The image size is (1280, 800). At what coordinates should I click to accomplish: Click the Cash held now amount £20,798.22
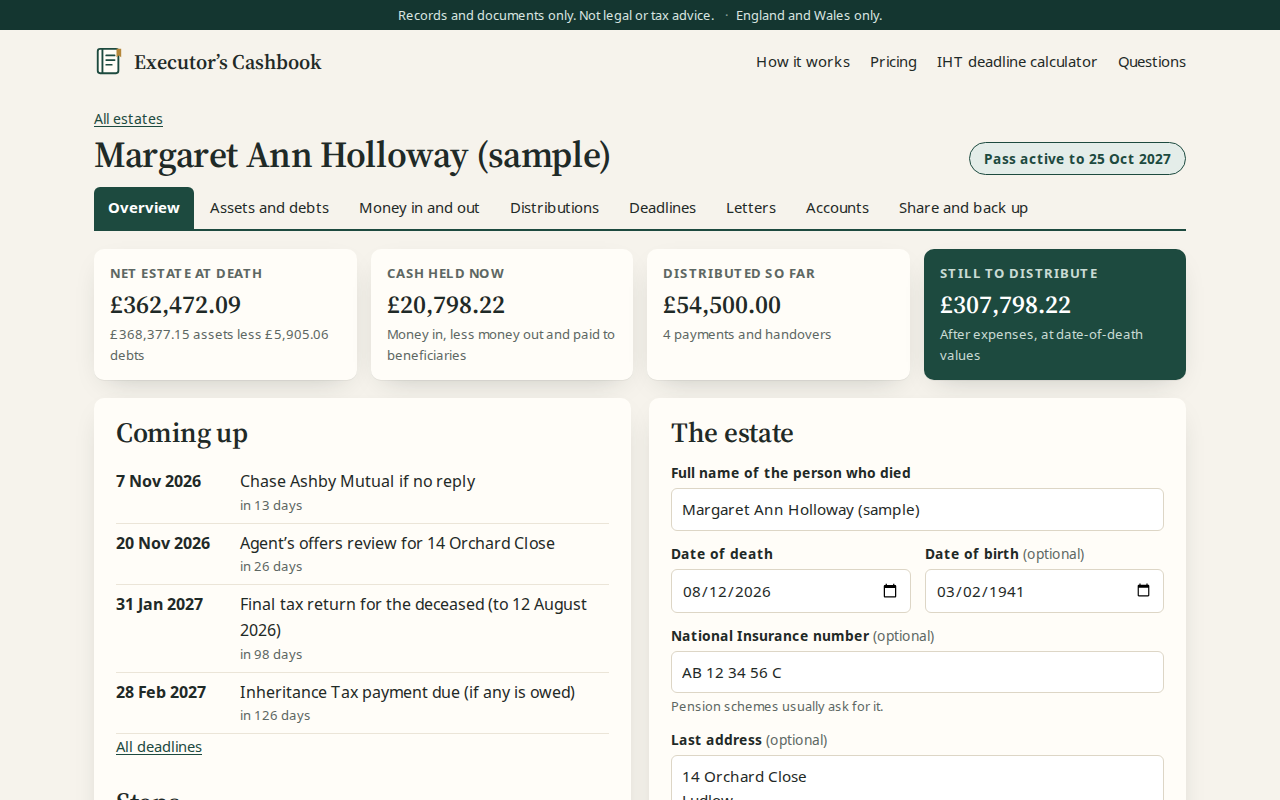pos(446,305)
